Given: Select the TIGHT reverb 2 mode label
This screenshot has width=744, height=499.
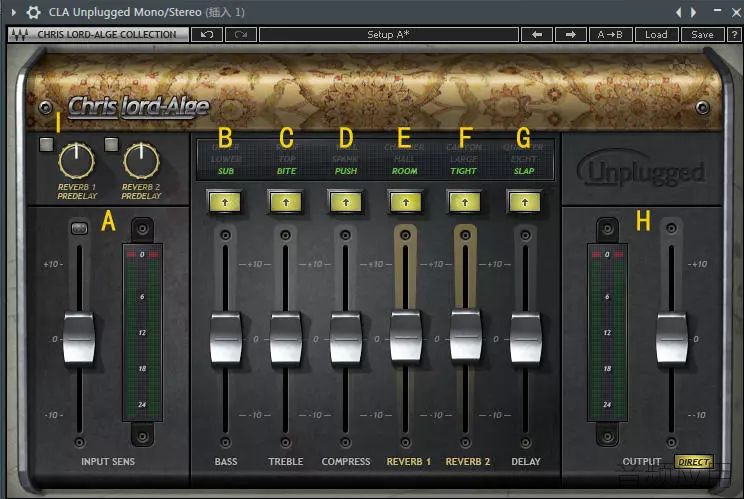Looking at the screenshot, I should click(464, 171).
